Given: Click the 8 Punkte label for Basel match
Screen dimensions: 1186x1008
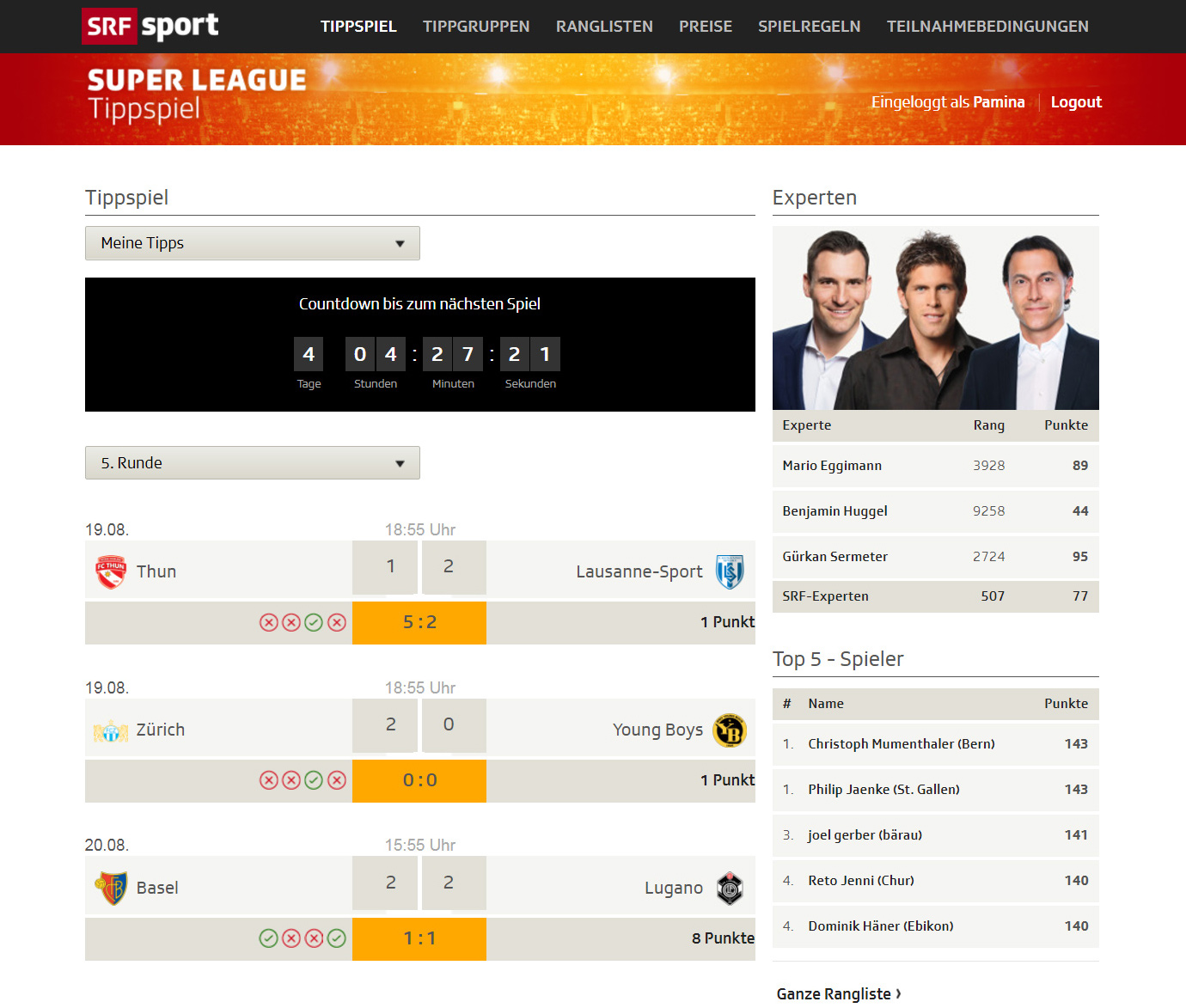Looking at the screenshot, I should [723, 938].
